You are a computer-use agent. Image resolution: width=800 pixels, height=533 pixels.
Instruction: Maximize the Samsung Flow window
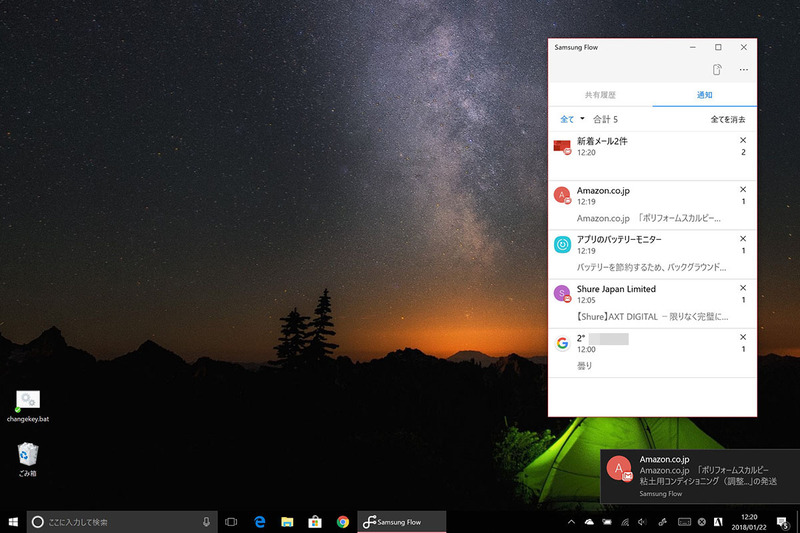[718, 47]
